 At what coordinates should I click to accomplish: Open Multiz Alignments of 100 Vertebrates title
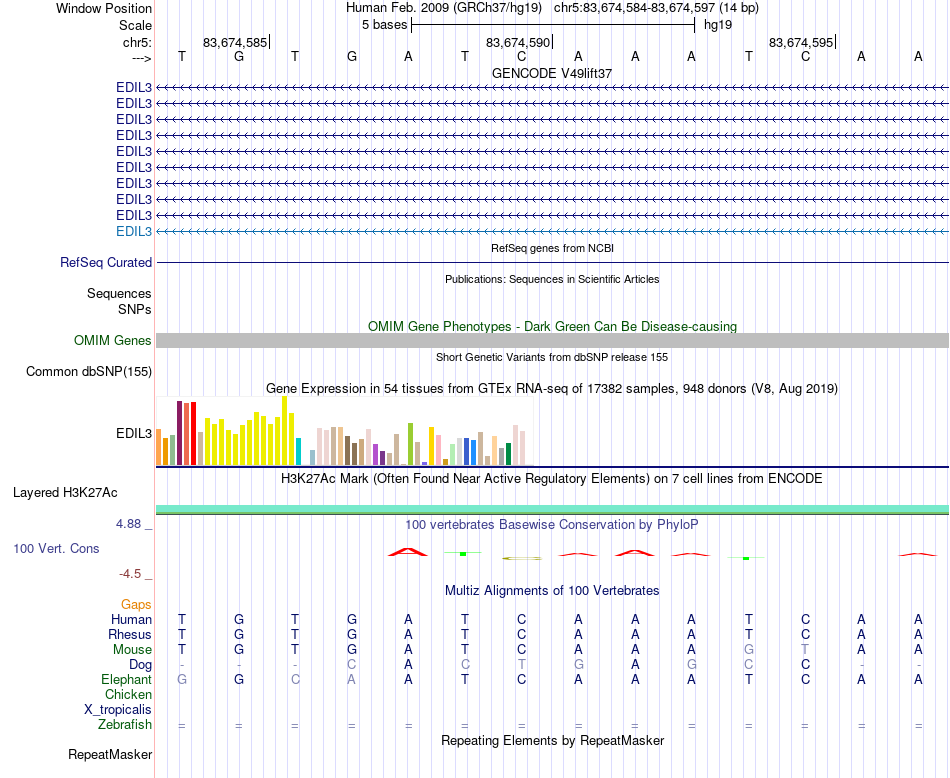[x=552, y=591]
